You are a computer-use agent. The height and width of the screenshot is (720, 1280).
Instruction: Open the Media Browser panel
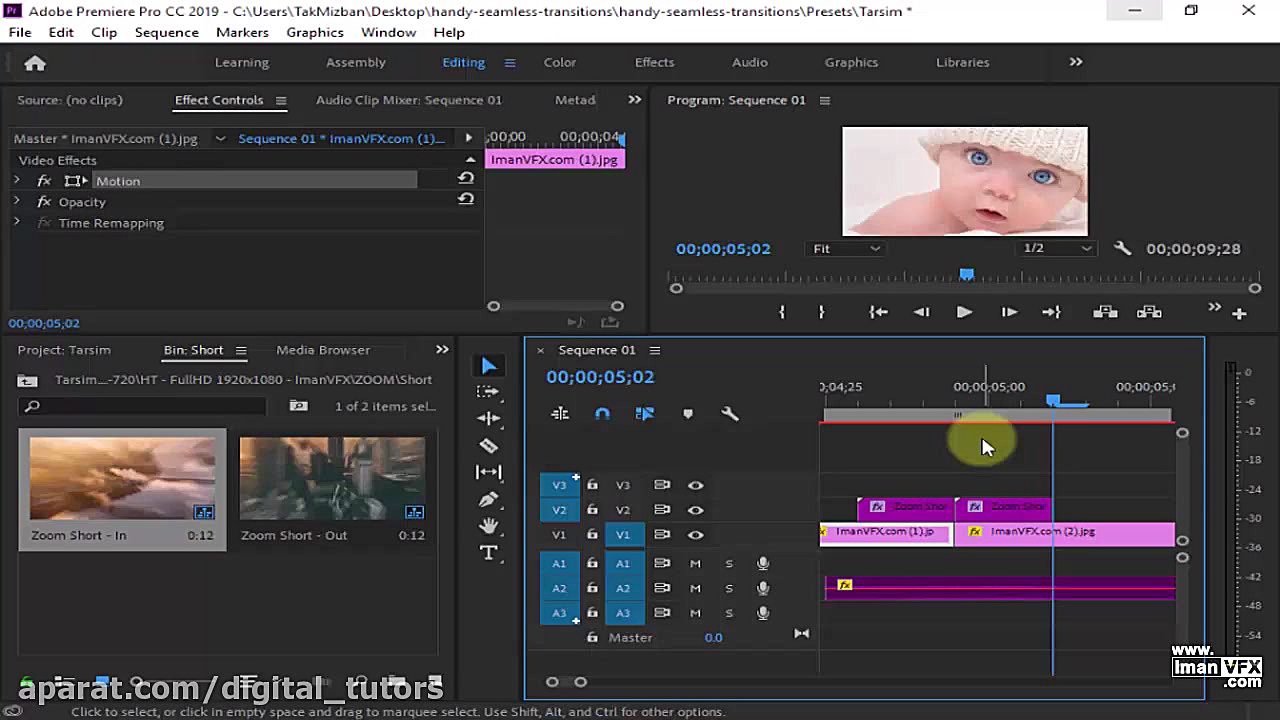click(323, 350)
